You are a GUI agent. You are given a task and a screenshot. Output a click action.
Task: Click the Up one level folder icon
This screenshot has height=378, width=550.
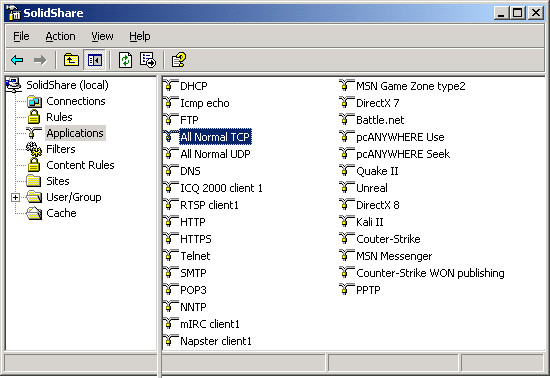pos(71,60)
